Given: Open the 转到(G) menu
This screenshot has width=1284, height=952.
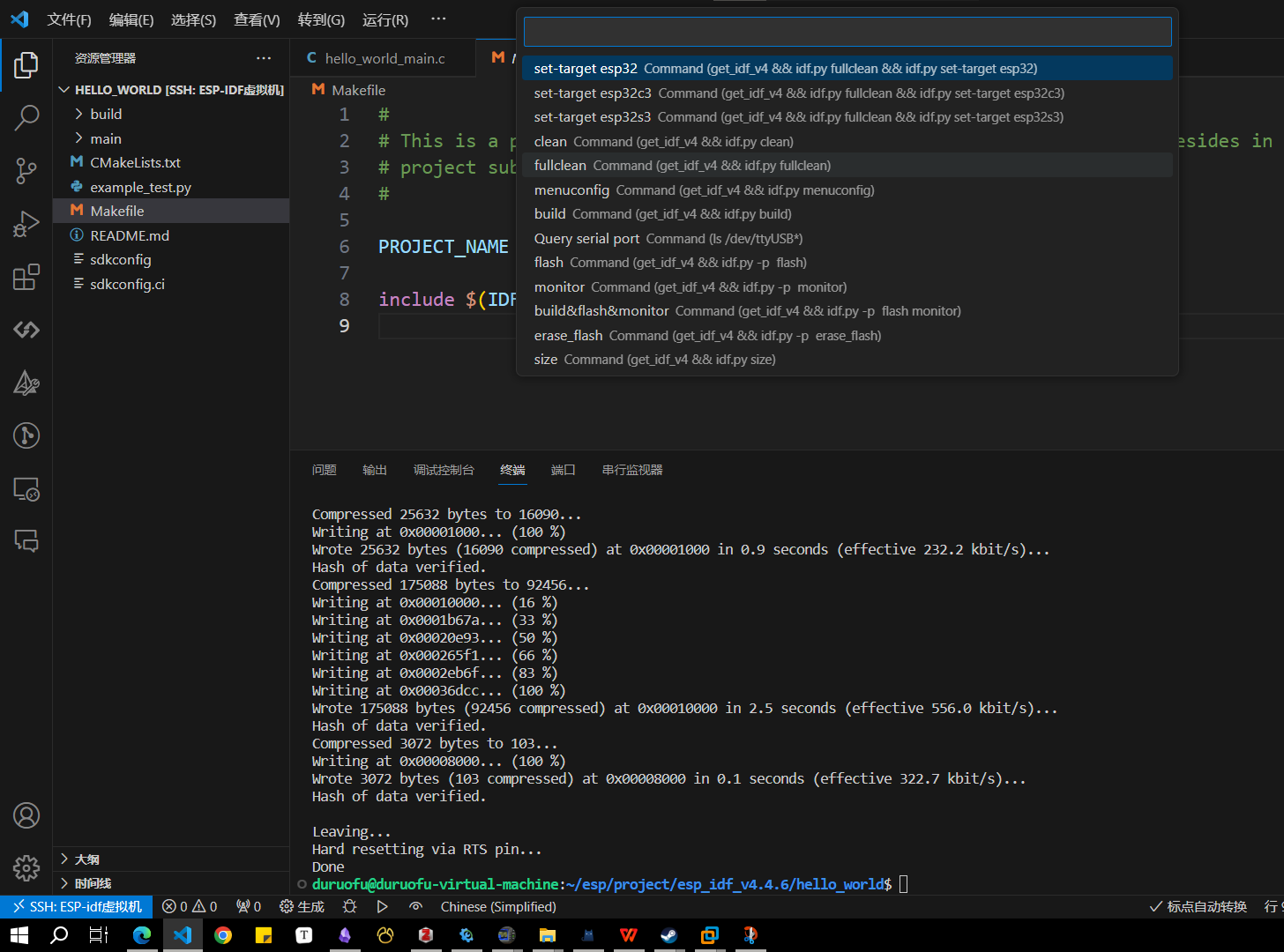Looking at the screenshot, I should tap(321, 19).
